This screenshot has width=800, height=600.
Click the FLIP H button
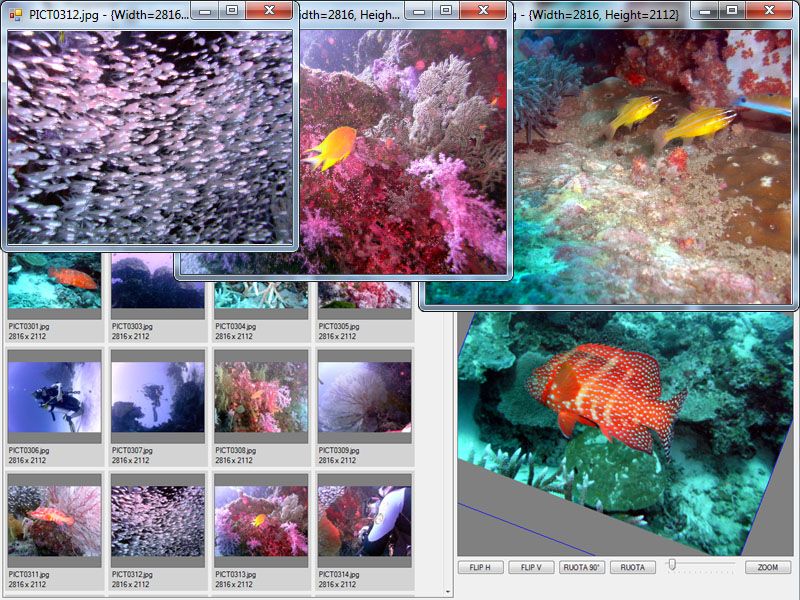click(481, 567)
